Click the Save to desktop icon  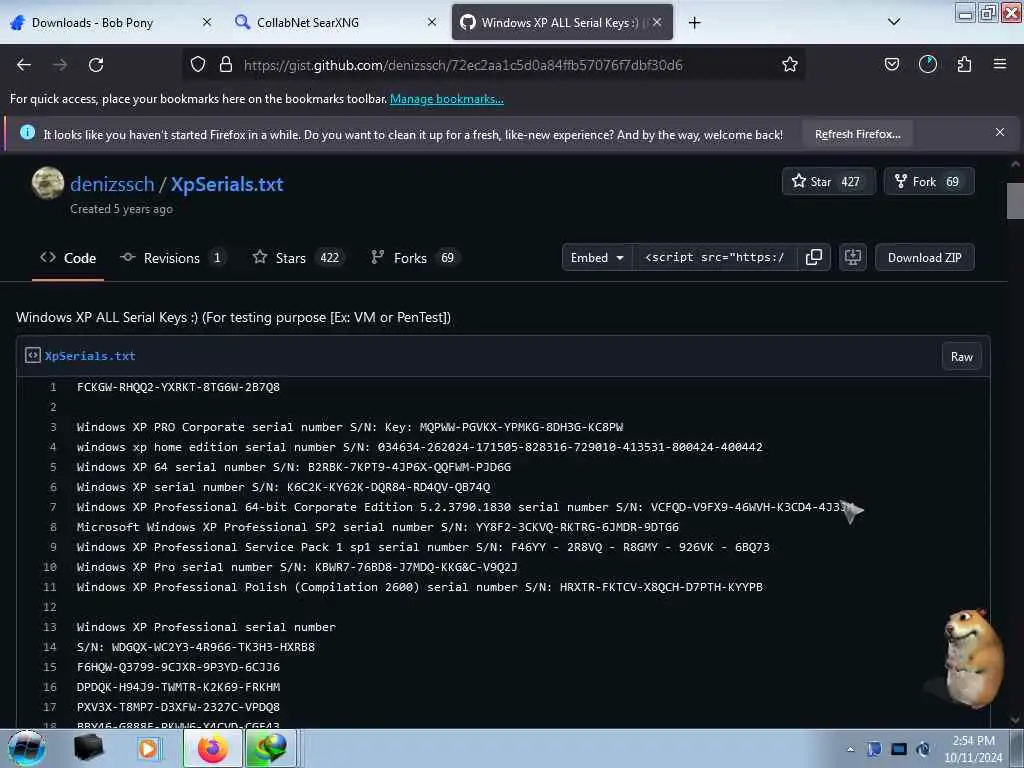(852, 257)
